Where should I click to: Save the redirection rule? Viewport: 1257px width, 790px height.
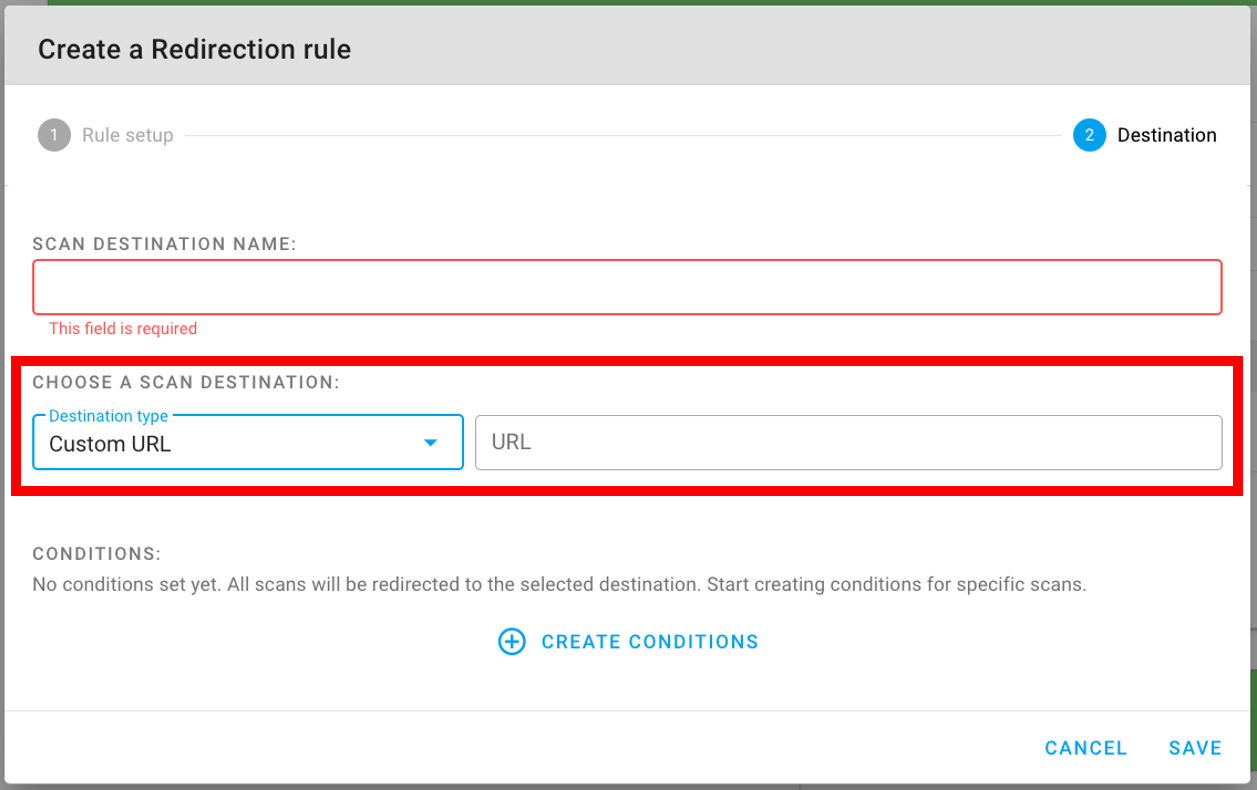pyautogui.click(x=1195, y=748)
